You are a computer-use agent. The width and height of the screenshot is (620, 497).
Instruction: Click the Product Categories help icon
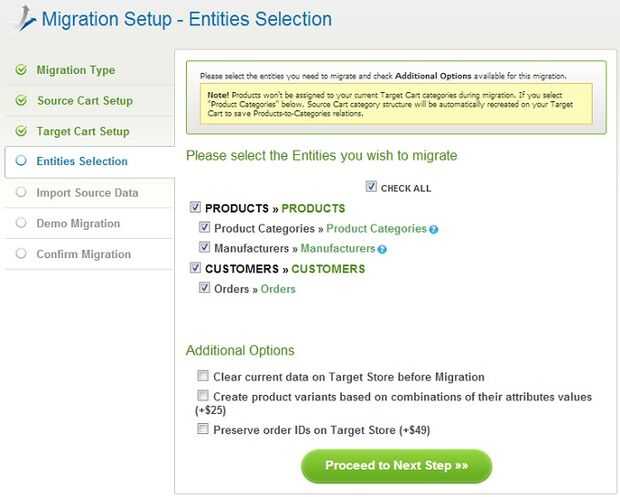click(x=434, y=230)
